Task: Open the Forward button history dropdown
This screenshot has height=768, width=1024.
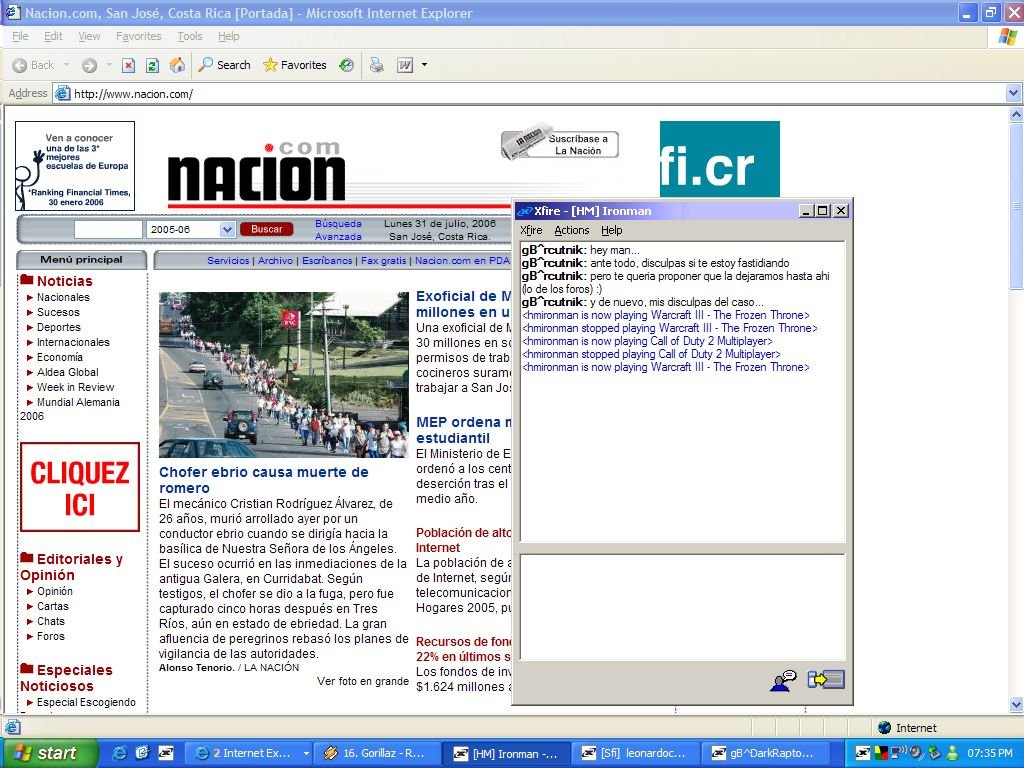Action: click(x=109, y=65)
